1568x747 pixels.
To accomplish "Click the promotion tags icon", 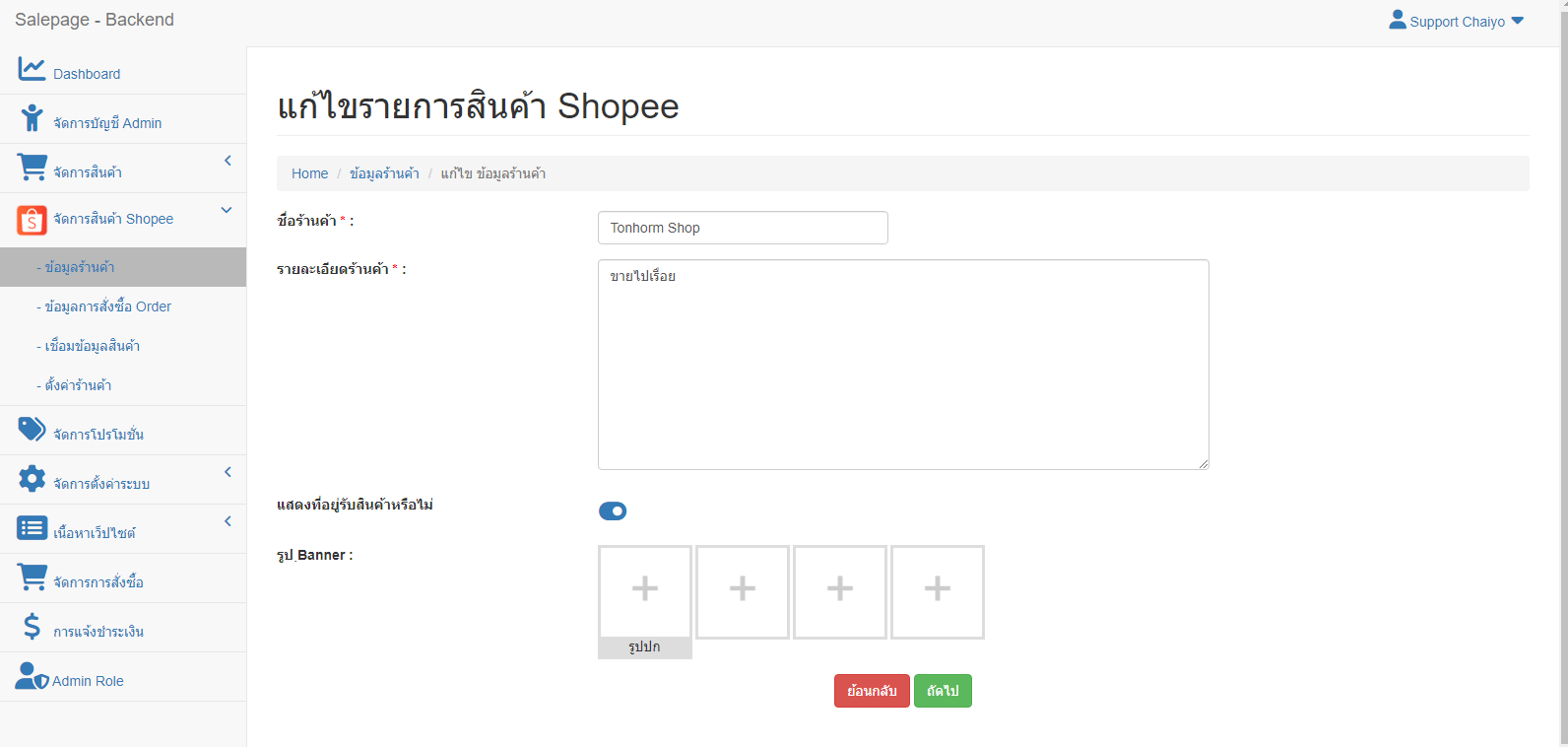I will [32, 430].
